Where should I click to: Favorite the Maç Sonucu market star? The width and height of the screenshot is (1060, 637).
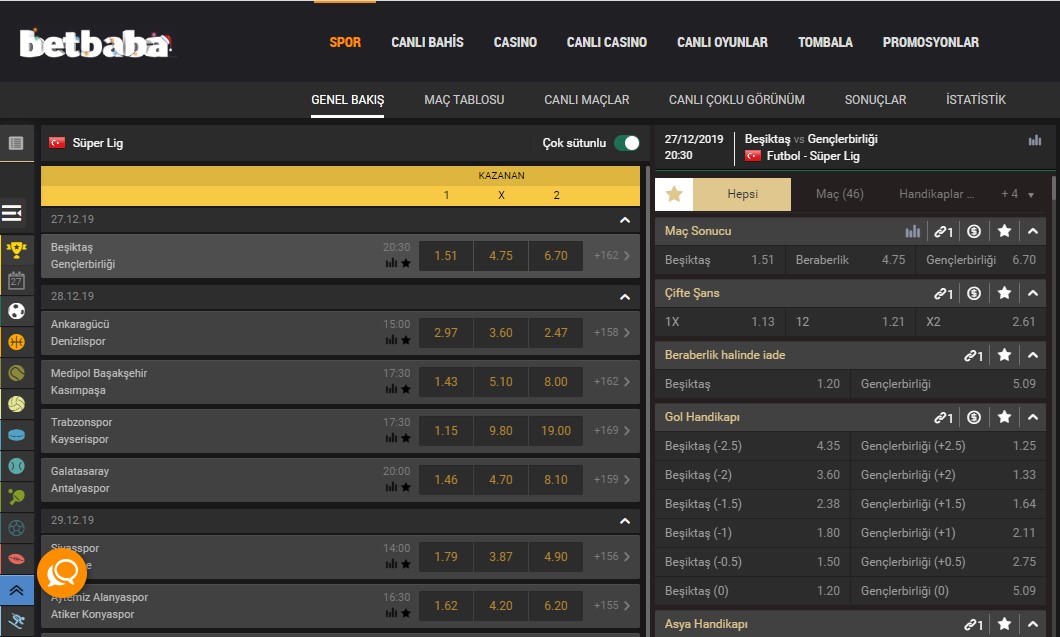(x=1004, y=231)
